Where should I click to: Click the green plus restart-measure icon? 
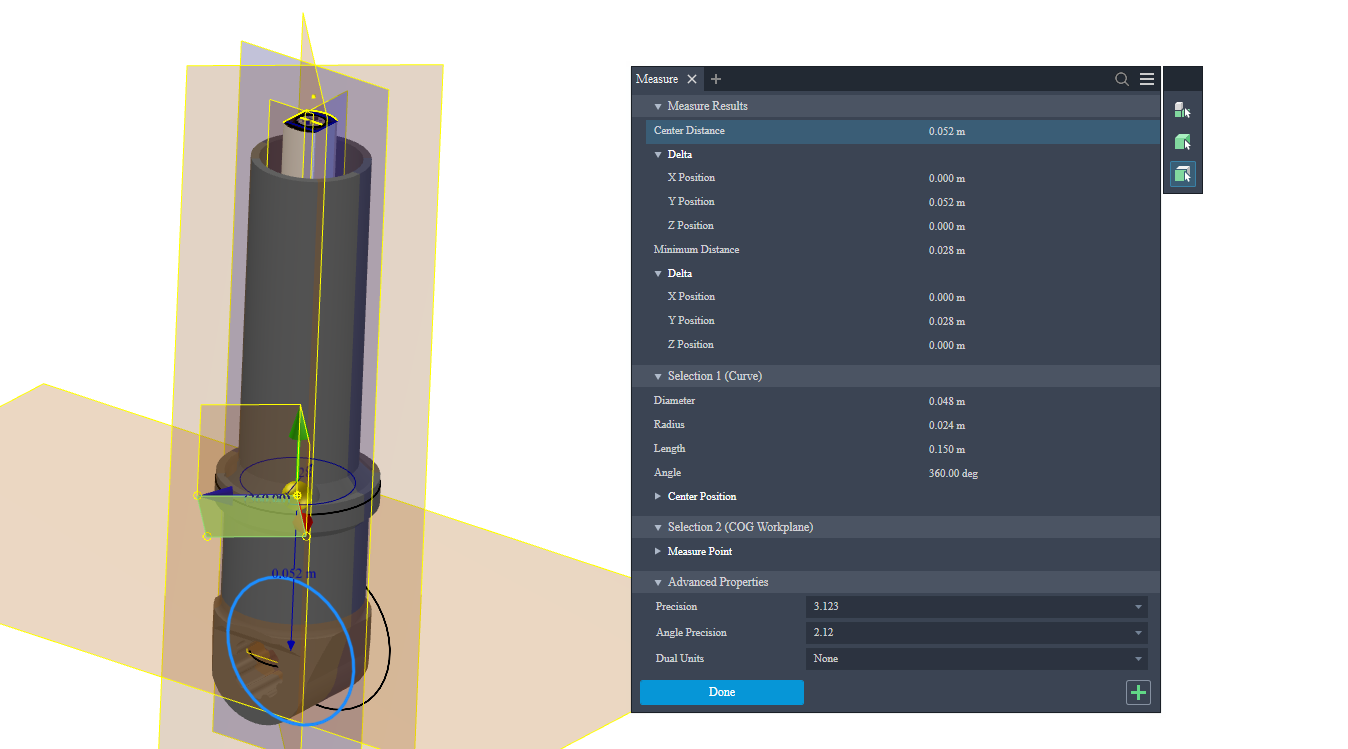point(1138,692)
